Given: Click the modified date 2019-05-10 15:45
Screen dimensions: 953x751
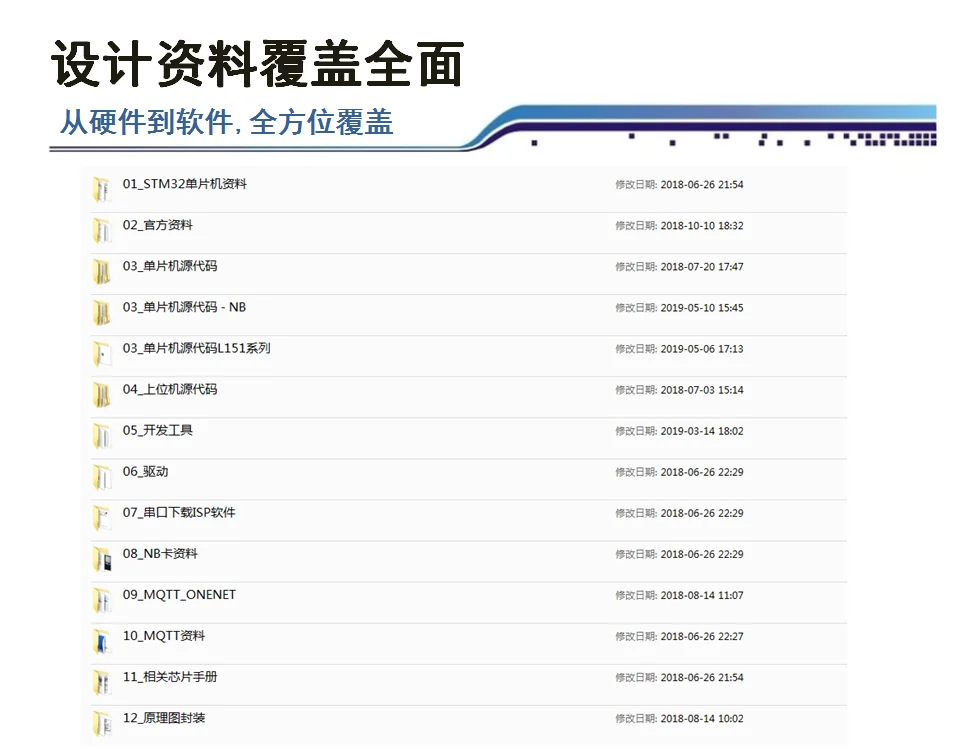Looking at the screenshot, I should point(702,308).
